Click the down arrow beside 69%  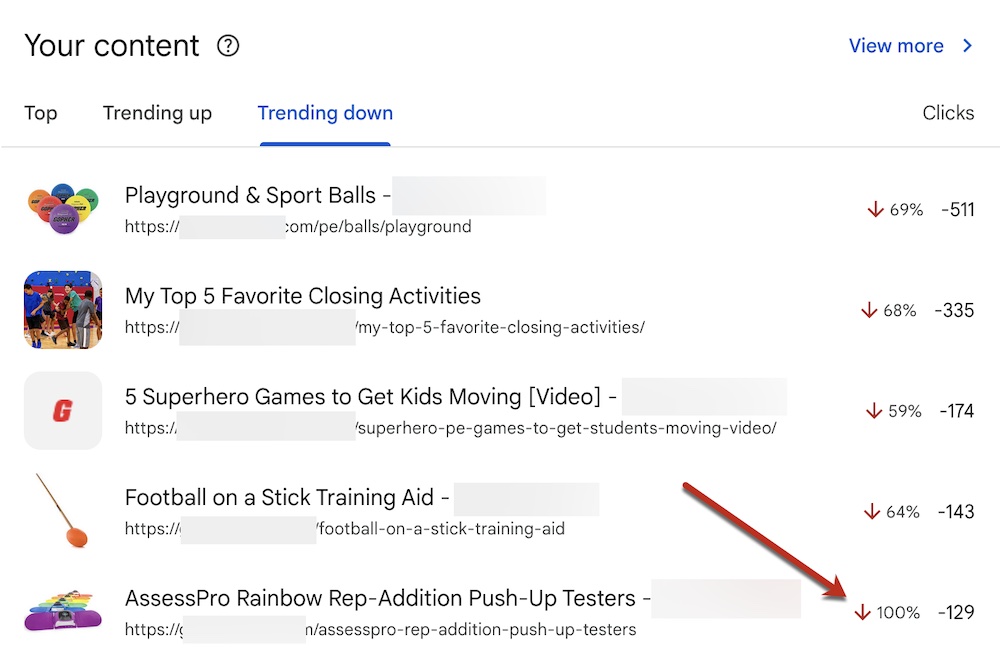[x=875, y=209]
